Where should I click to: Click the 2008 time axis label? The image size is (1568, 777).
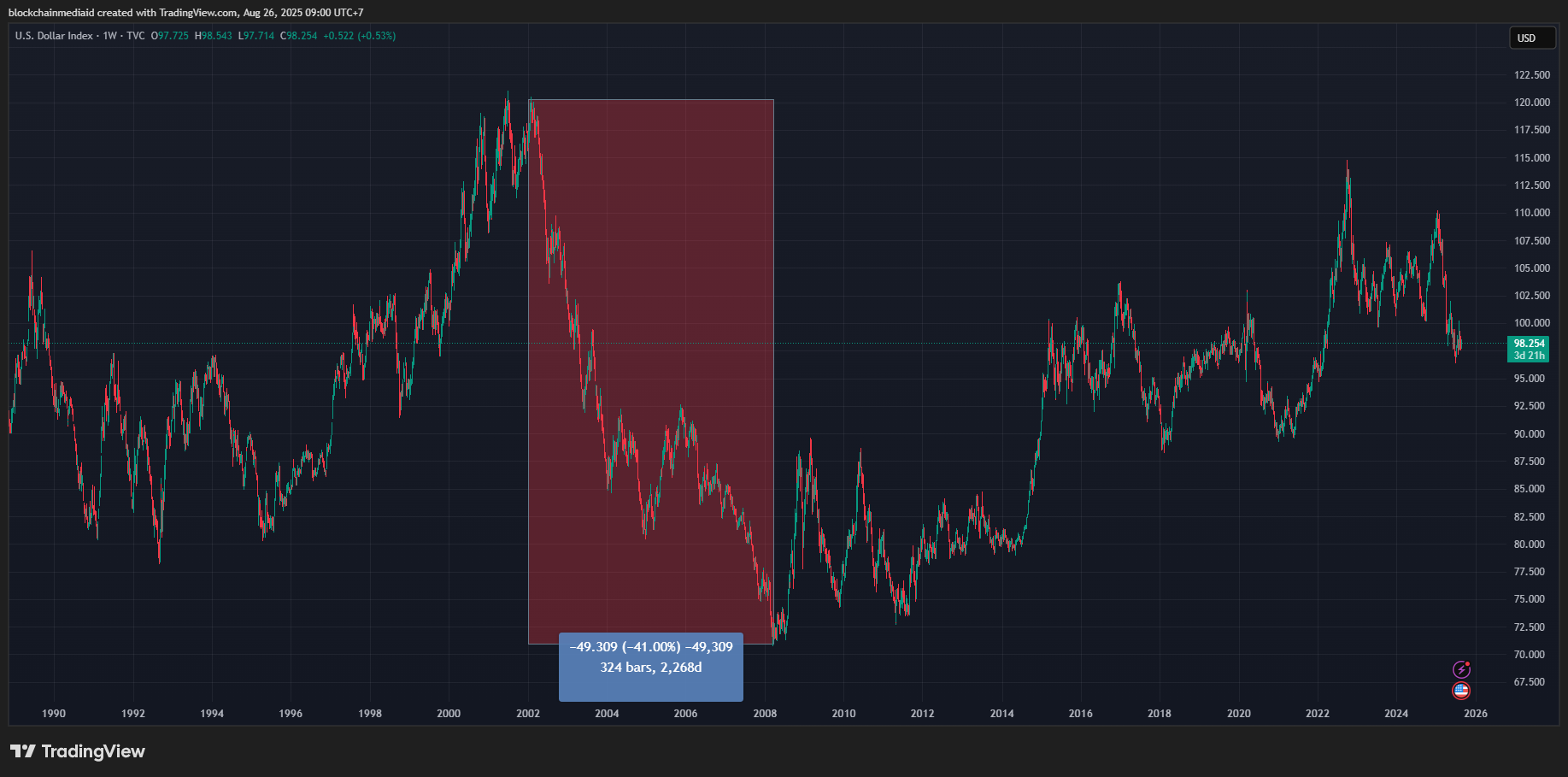coord(765,714)
